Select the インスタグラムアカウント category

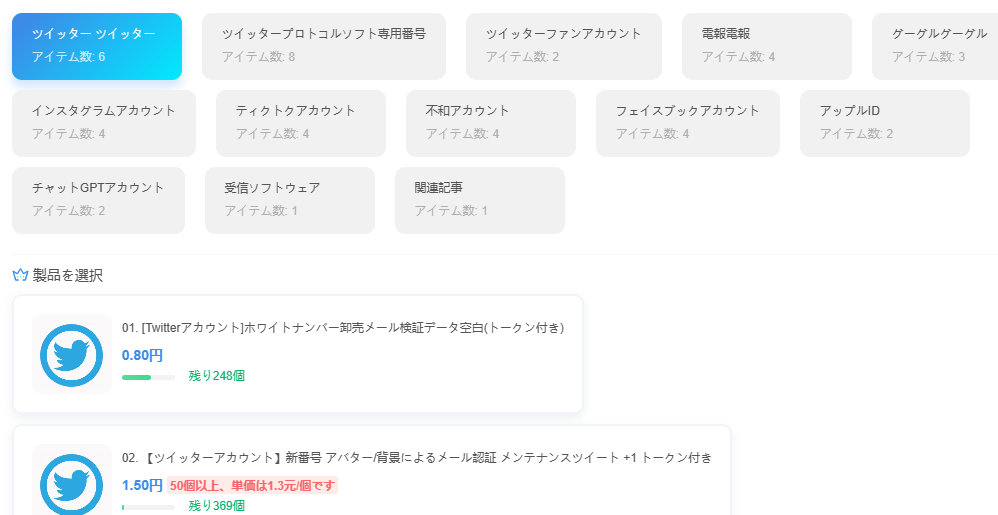point(104,123)
